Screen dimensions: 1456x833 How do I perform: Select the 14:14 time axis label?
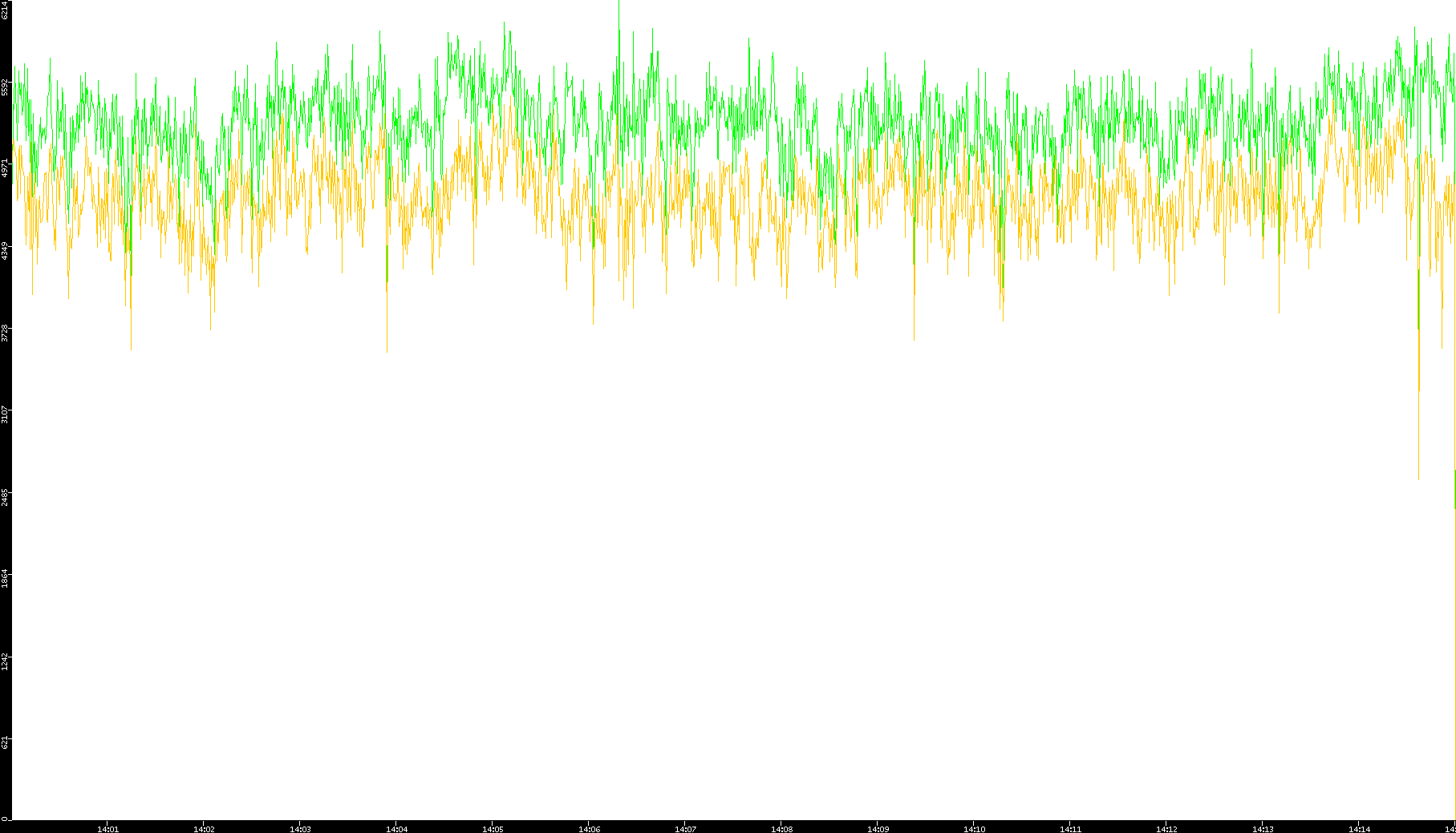[1359, 828]
